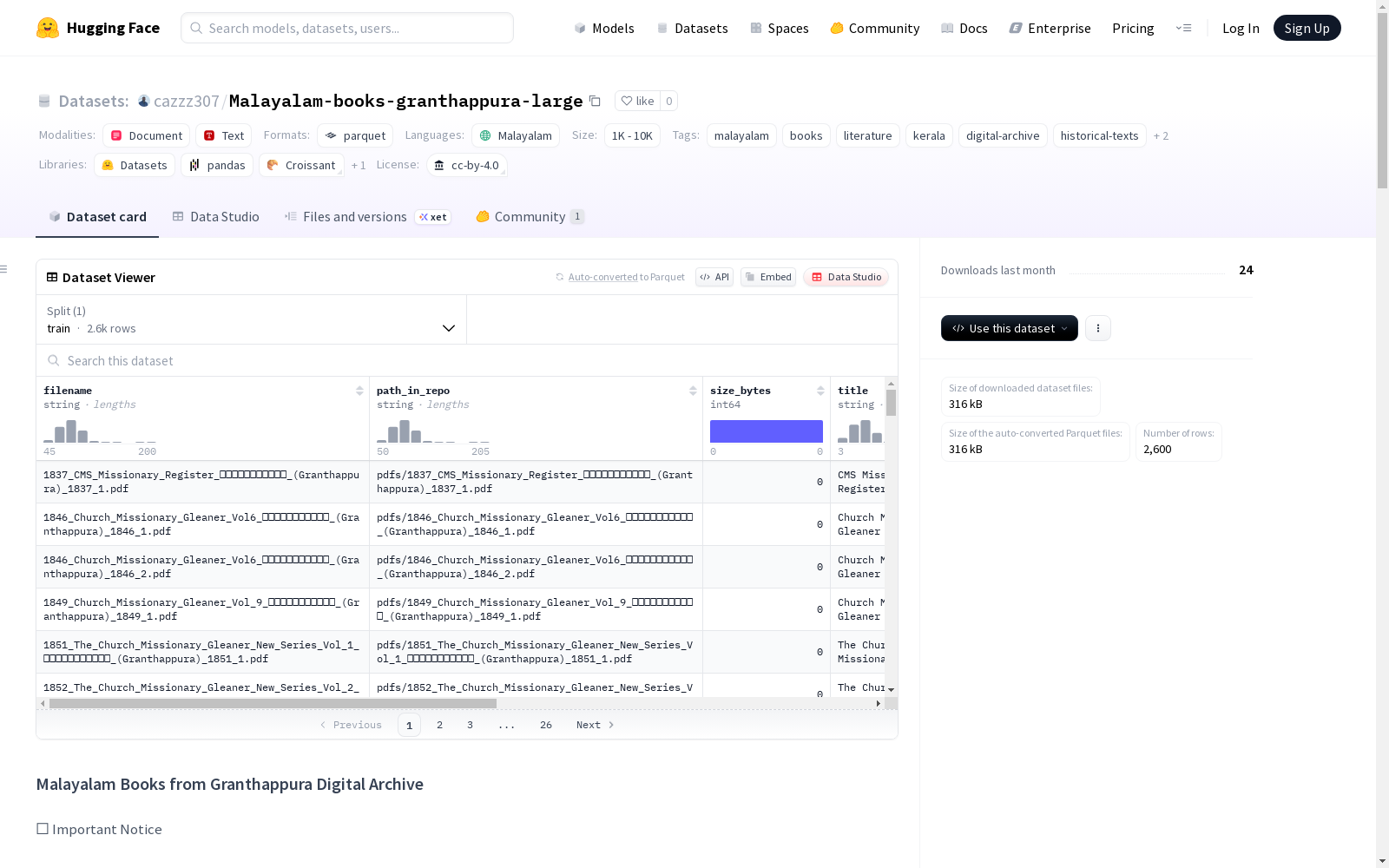Click the Text modality tag
The image size is (1389, 868).
tap(223, 135)
